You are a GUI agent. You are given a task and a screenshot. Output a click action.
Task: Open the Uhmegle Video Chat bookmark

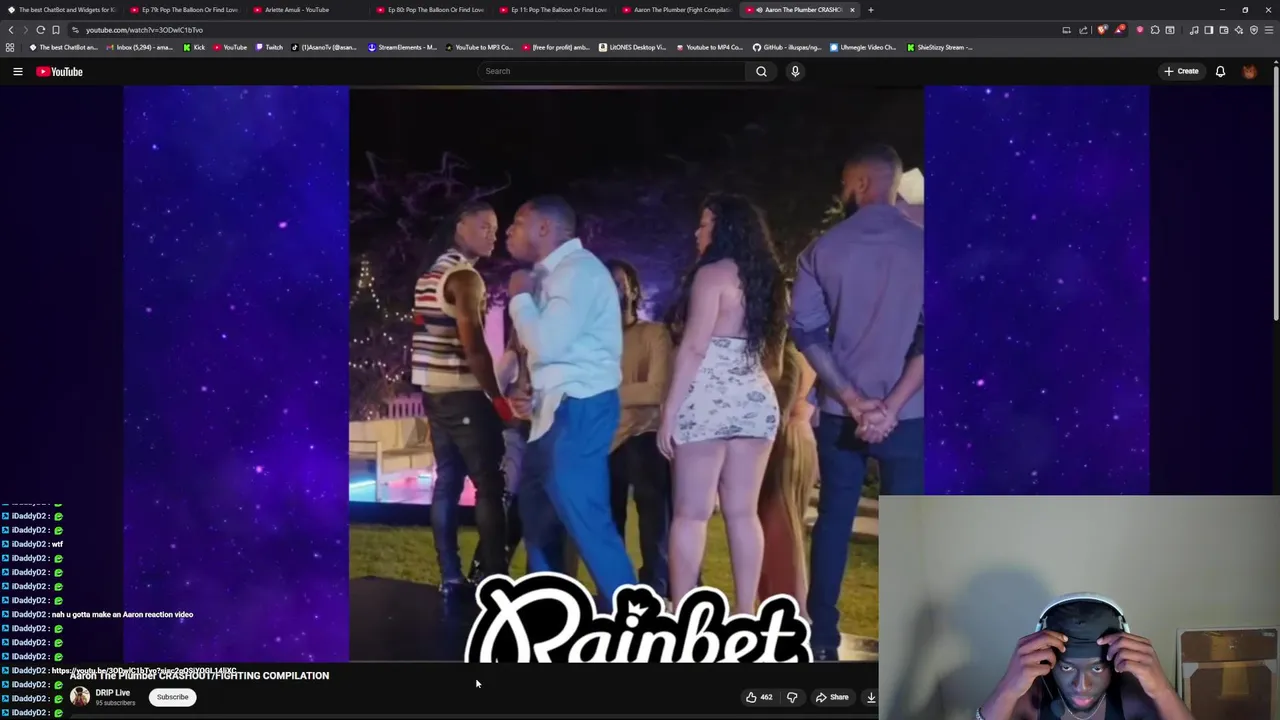[863, 47]
